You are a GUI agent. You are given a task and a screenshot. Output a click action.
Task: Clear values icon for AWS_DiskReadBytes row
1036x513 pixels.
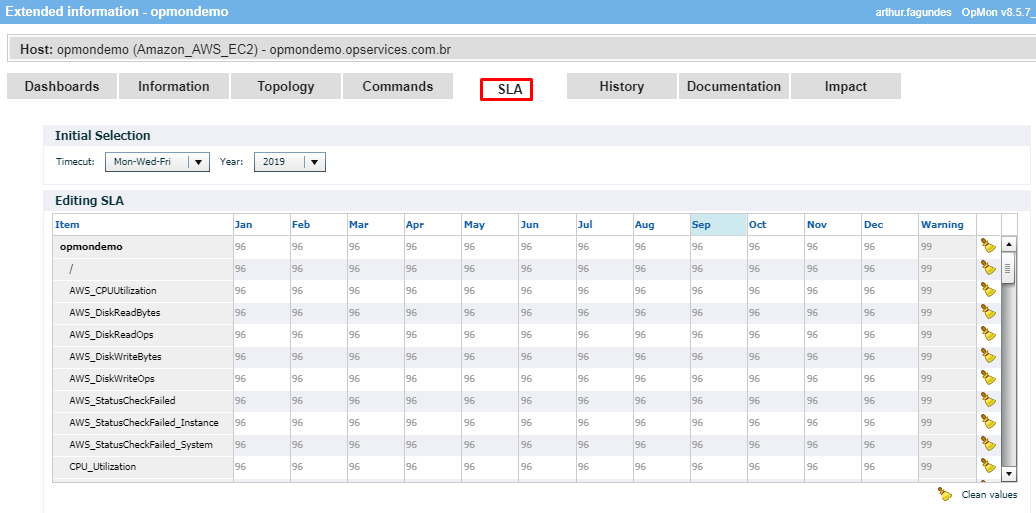(x=988, y=312)
